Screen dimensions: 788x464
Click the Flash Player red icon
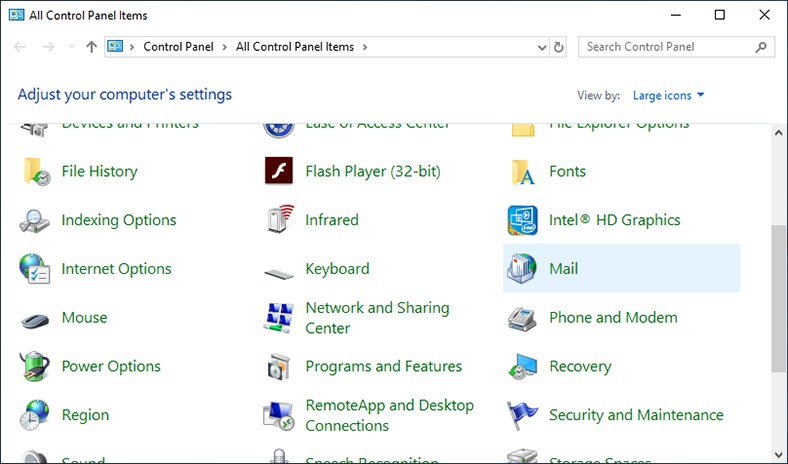[x=279, y=171]
